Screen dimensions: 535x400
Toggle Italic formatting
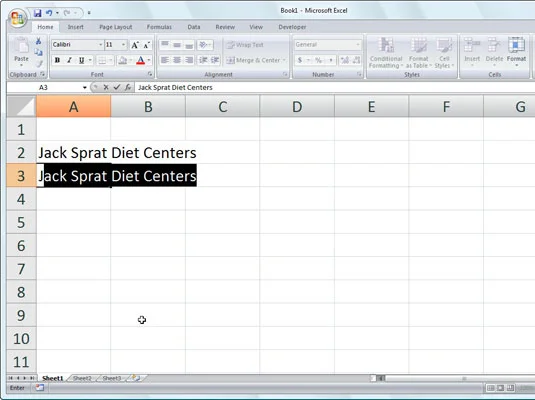(69, 60)
